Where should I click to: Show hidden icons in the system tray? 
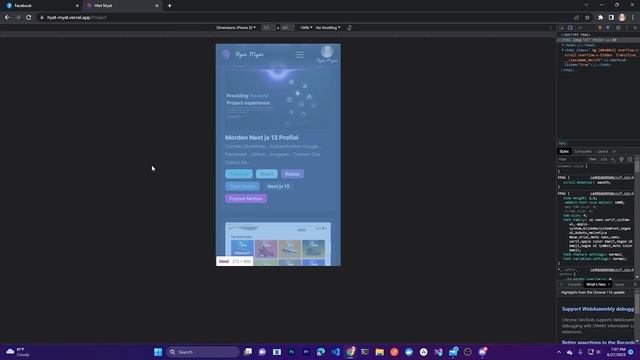(x=559, y=352)
